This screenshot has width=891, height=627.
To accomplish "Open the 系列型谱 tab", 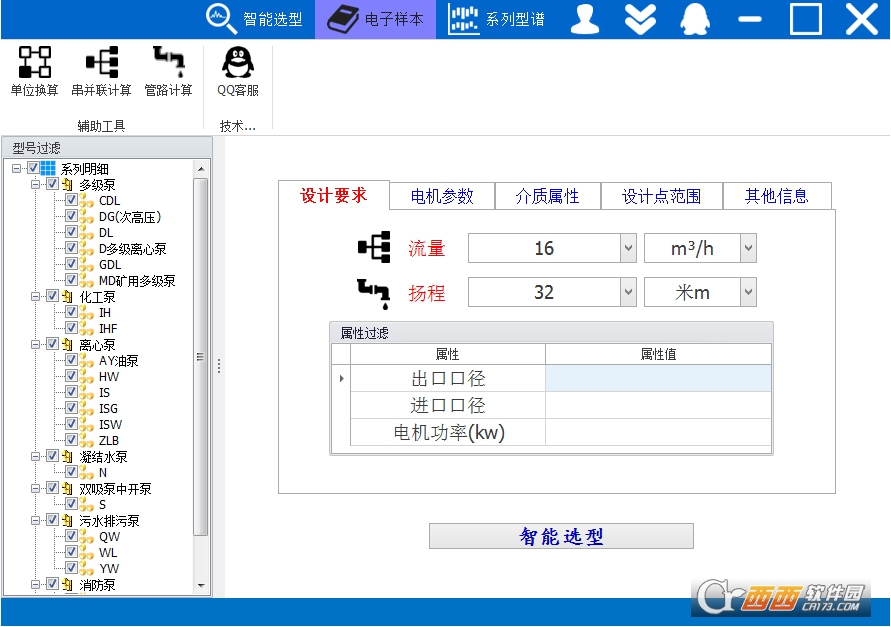I will point(497,19).
